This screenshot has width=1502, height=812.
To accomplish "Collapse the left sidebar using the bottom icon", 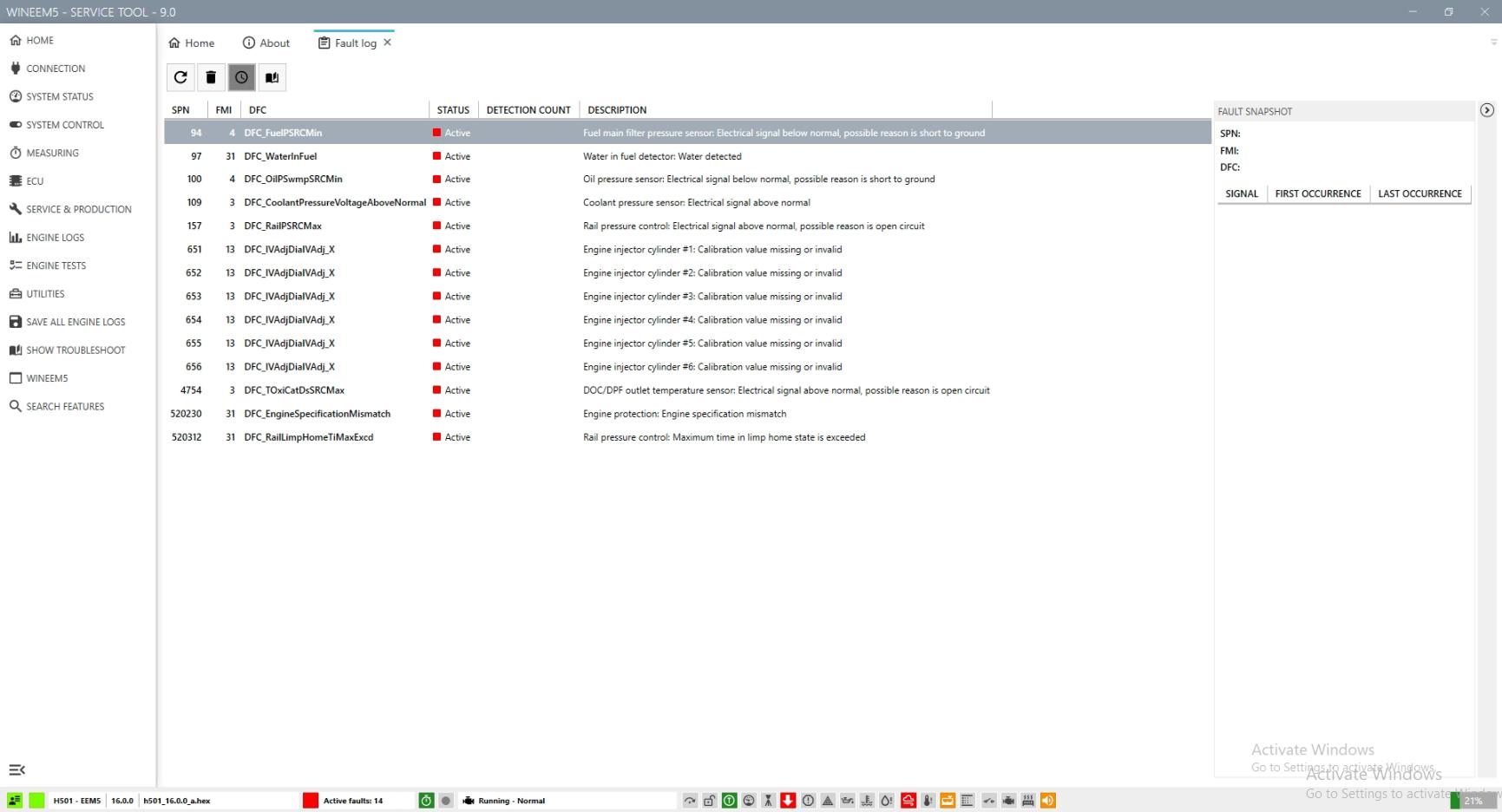I will pyautogui.click(x=17, y=770).
